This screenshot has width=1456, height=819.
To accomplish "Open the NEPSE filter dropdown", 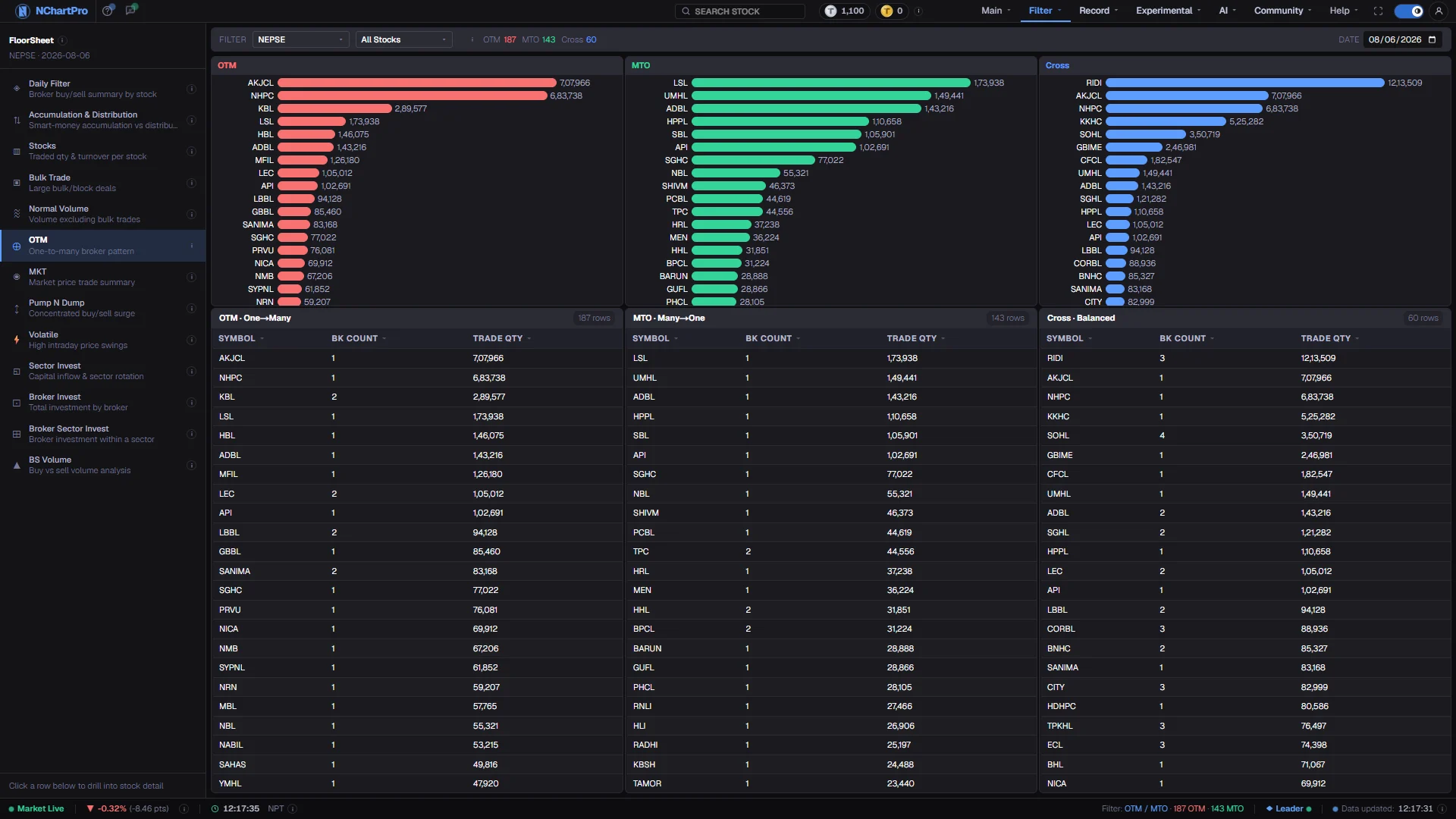I will [300, 39].
